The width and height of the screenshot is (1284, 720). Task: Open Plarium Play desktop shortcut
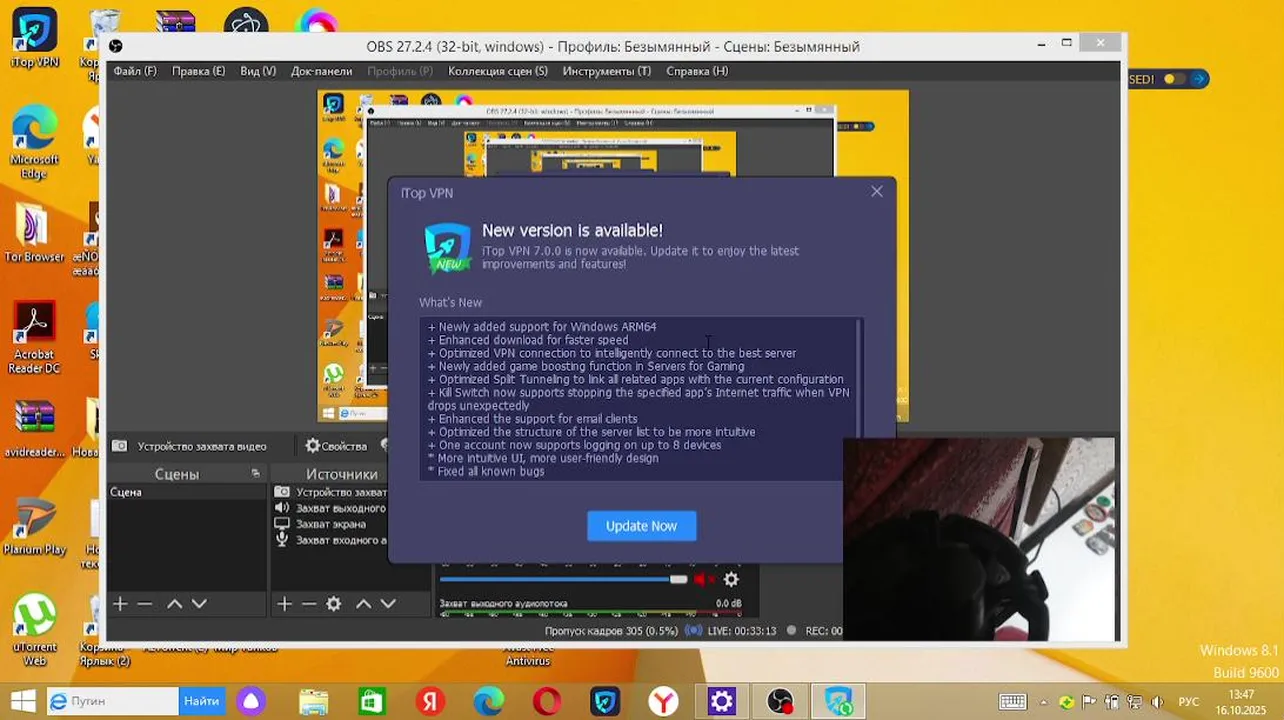[34, 526]
